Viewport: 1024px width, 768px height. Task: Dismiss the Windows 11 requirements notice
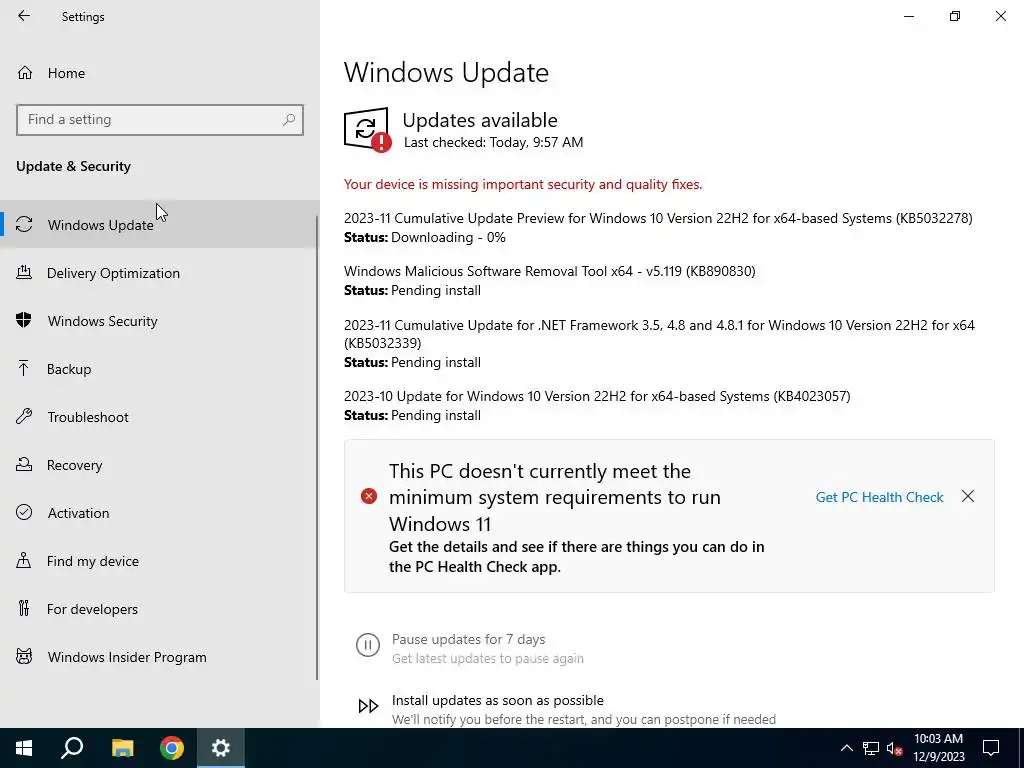coord(968,496)
